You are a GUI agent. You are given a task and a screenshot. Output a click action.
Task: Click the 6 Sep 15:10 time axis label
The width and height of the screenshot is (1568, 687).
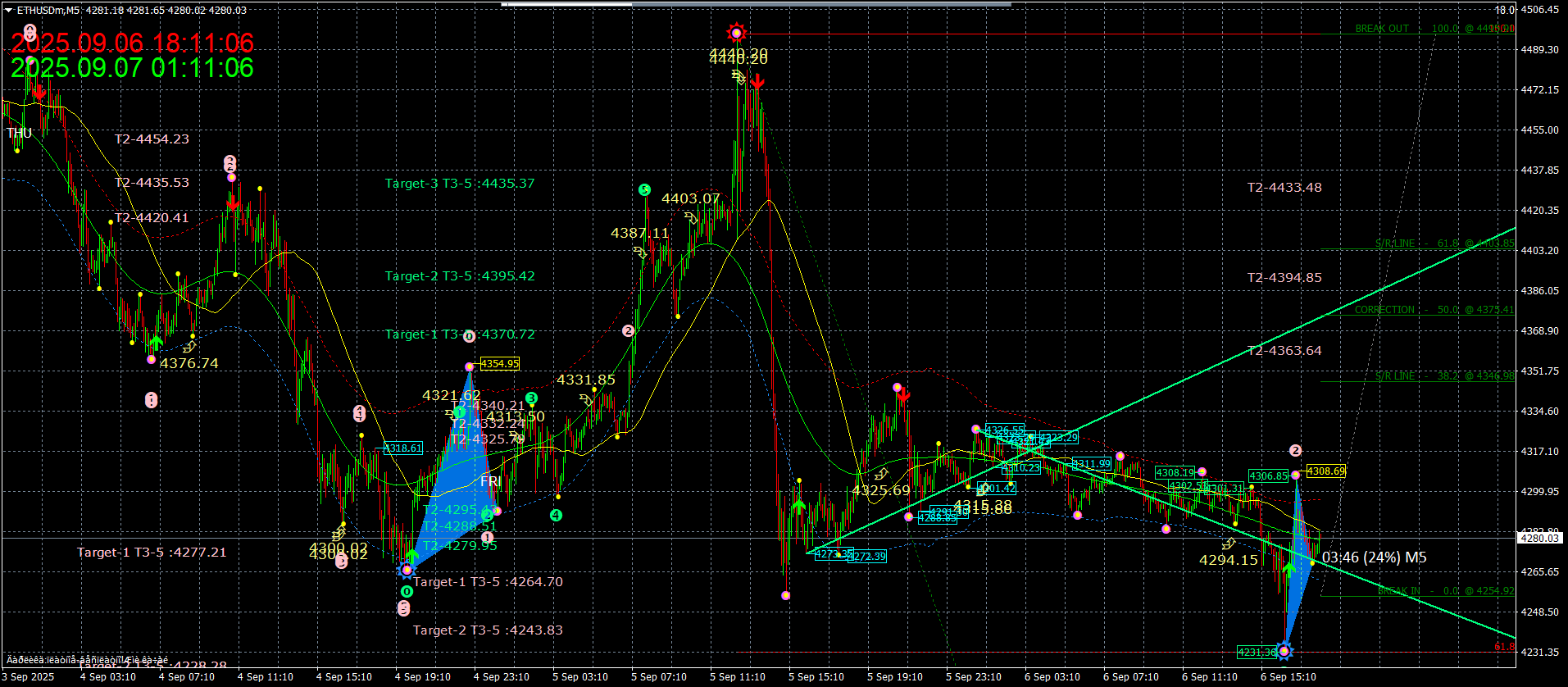[x=1288, y=677]
